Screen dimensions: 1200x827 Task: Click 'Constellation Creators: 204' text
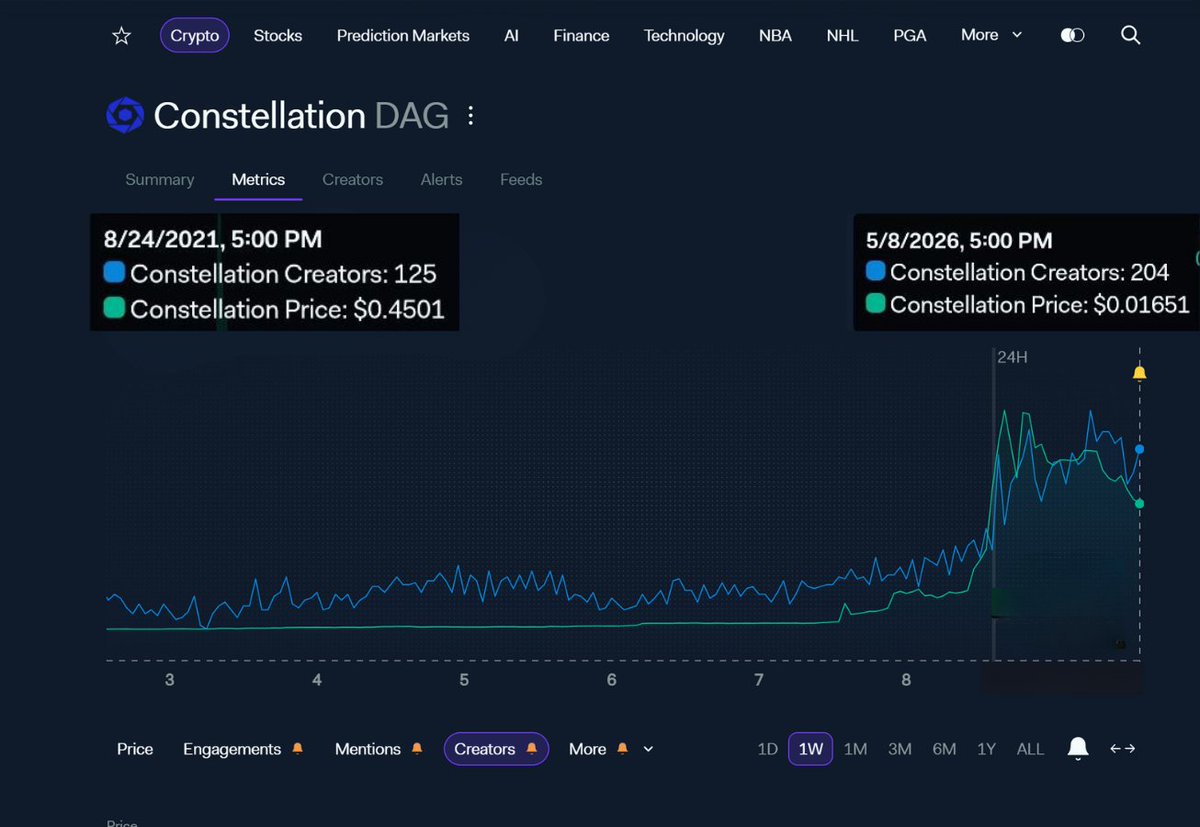(1029, 272)
